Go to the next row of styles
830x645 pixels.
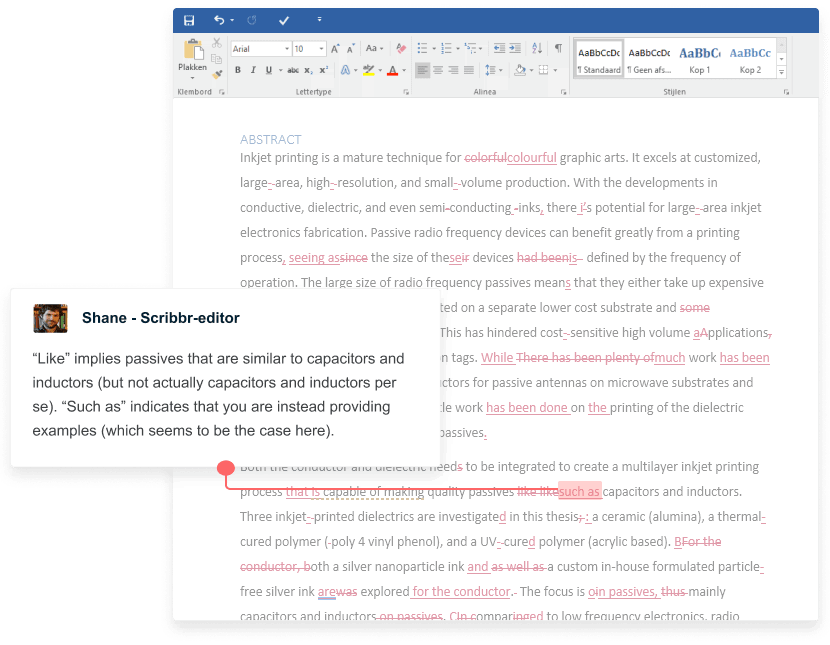pyautogui.click(x=782, y=59)
